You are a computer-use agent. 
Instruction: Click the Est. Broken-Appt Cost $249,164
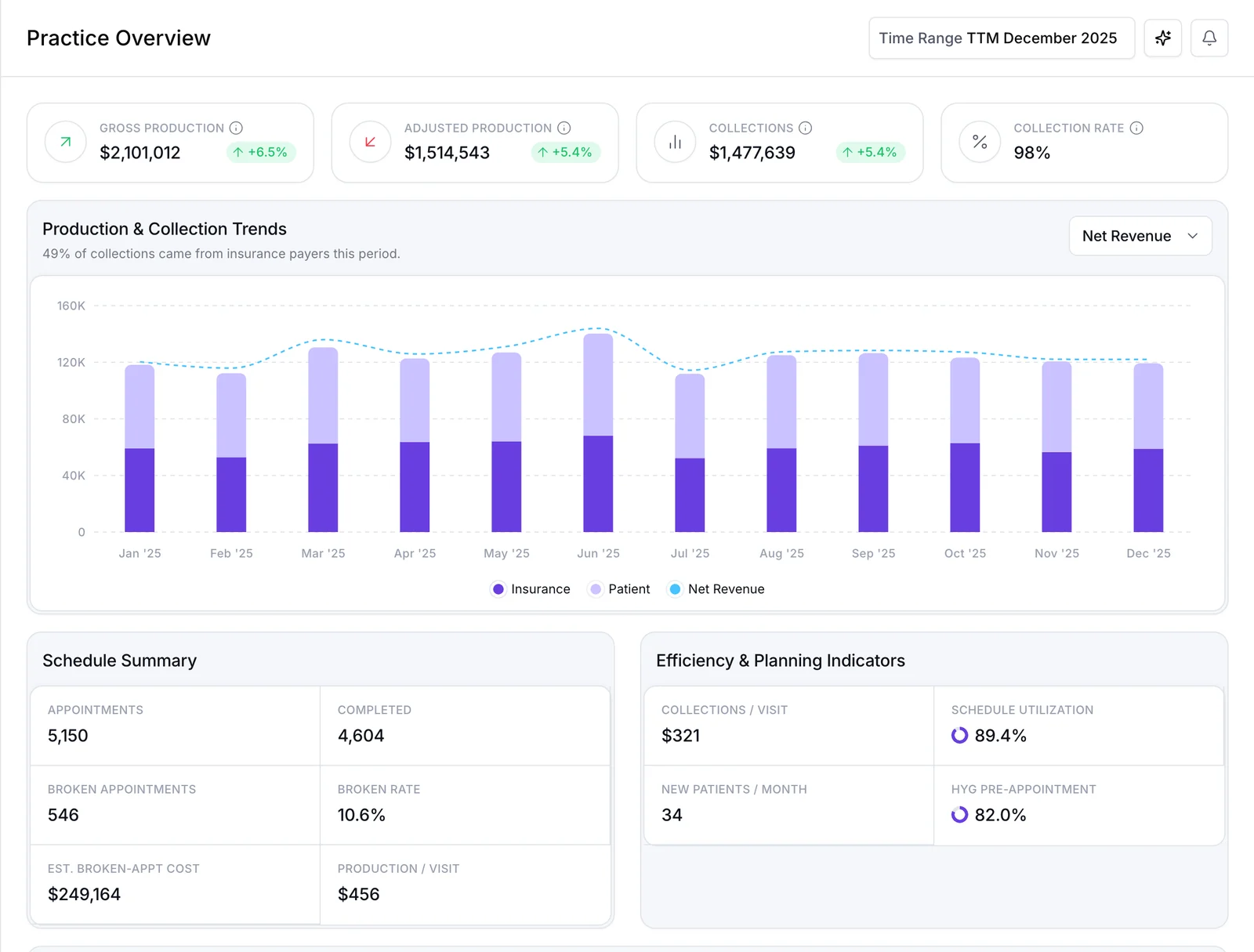point(84,895)
